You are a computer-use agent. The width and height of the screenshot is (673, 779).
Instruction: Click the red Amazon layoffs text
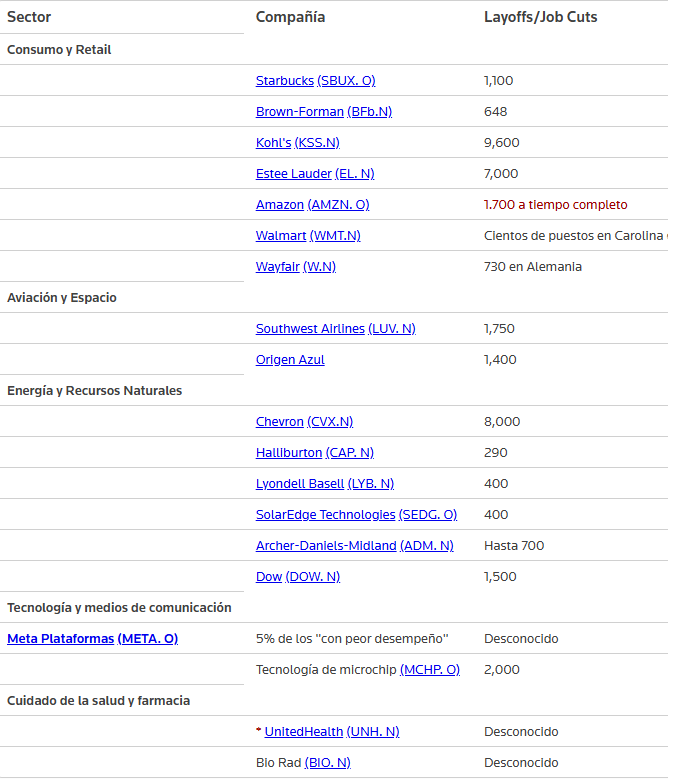tap(555, 205)
